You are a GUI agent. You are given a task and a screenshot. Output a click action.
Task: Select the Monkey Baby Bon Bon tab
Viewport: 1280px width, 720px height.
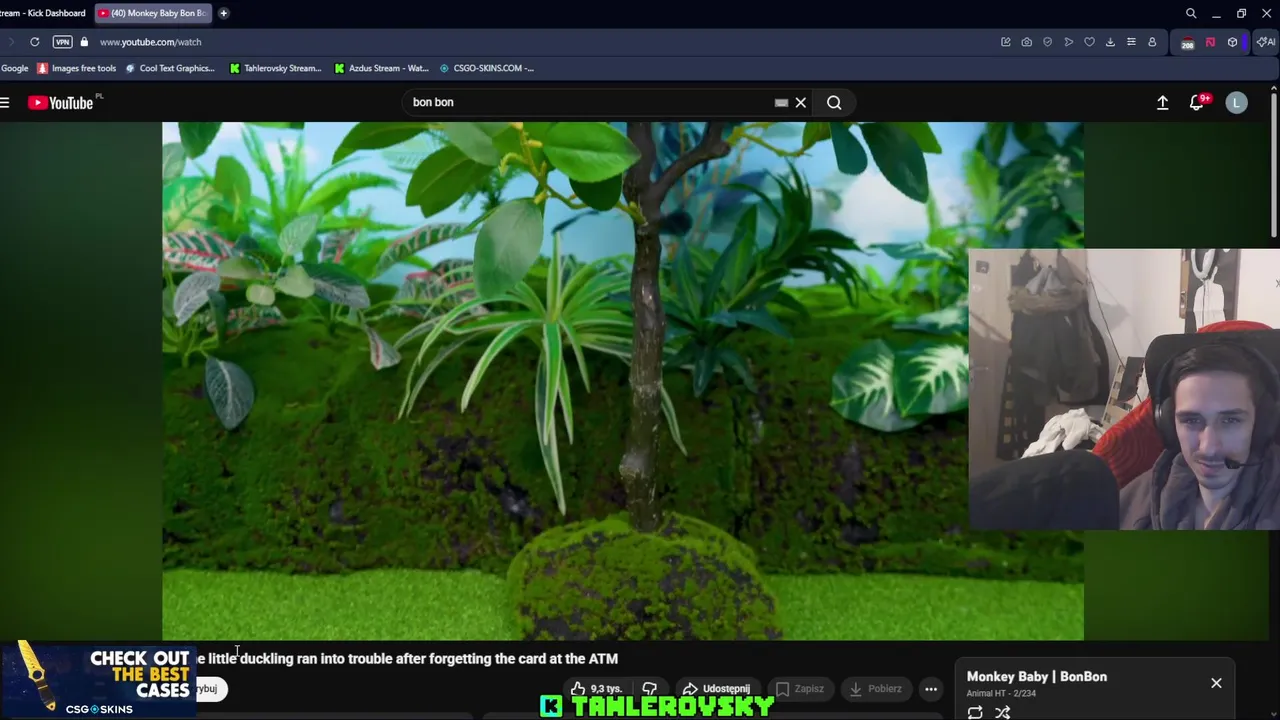coord(152,13)
